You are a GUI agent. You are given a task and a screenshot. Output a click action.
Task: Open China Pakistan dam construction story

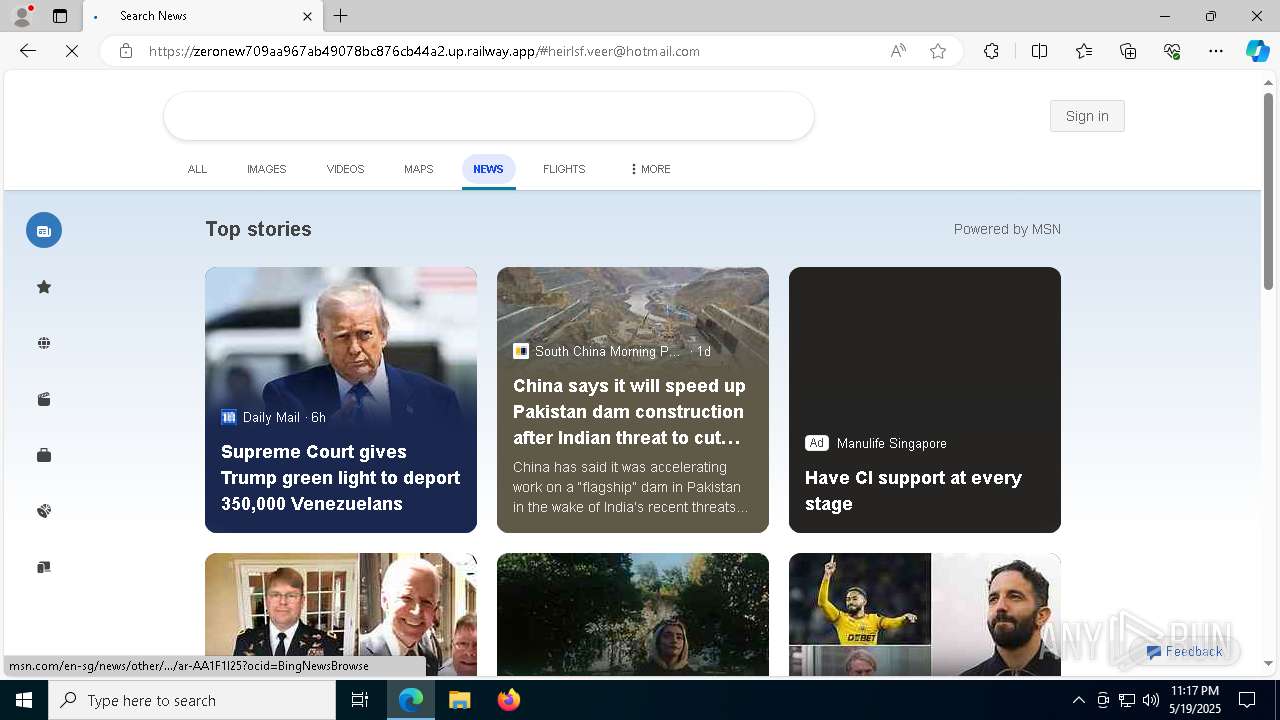point(633,400)
